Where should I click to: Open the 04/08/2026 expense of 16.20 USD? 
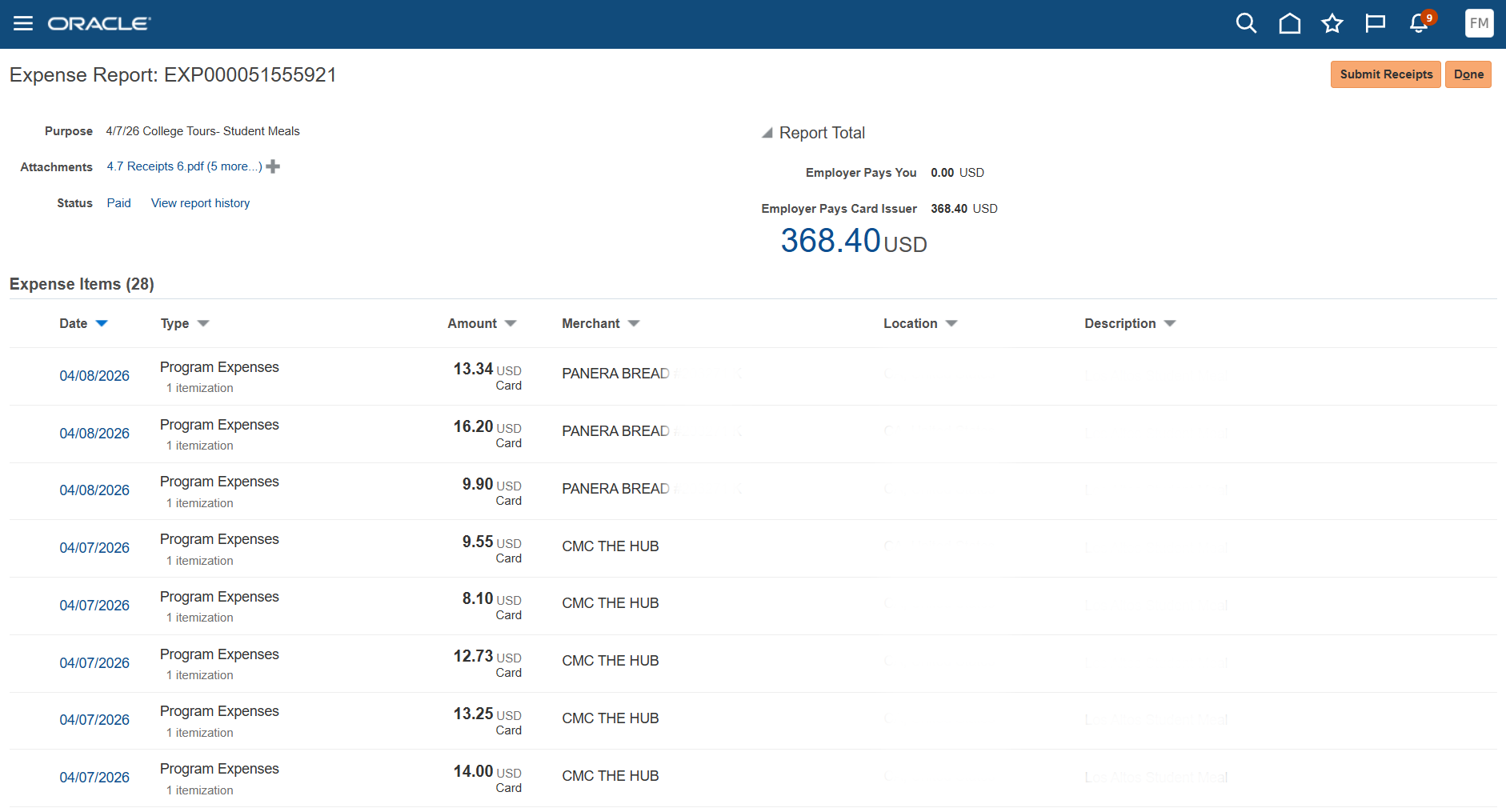tap(94, 434)
